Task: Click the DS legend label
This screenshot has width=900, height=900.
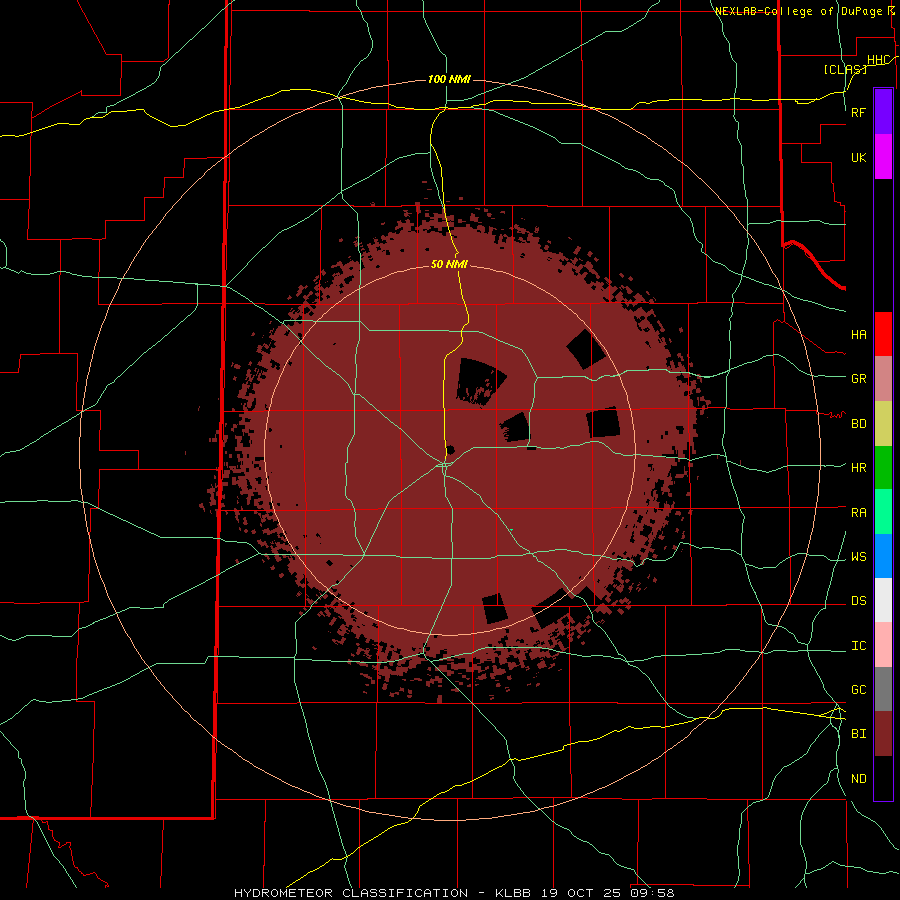Action: click(x=858, y=600)
